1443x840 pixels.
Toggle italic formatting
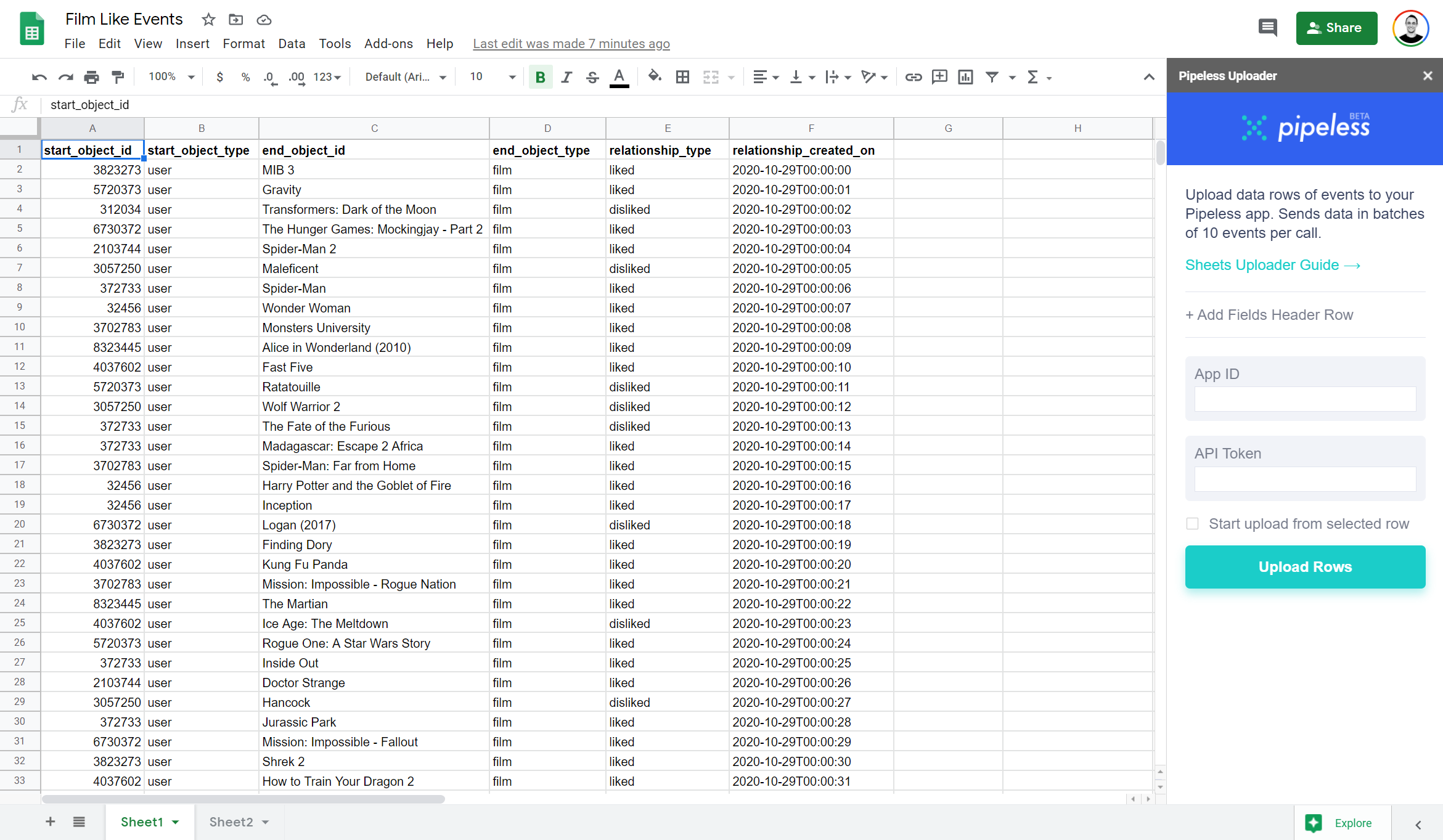click(x=566, y=77)
